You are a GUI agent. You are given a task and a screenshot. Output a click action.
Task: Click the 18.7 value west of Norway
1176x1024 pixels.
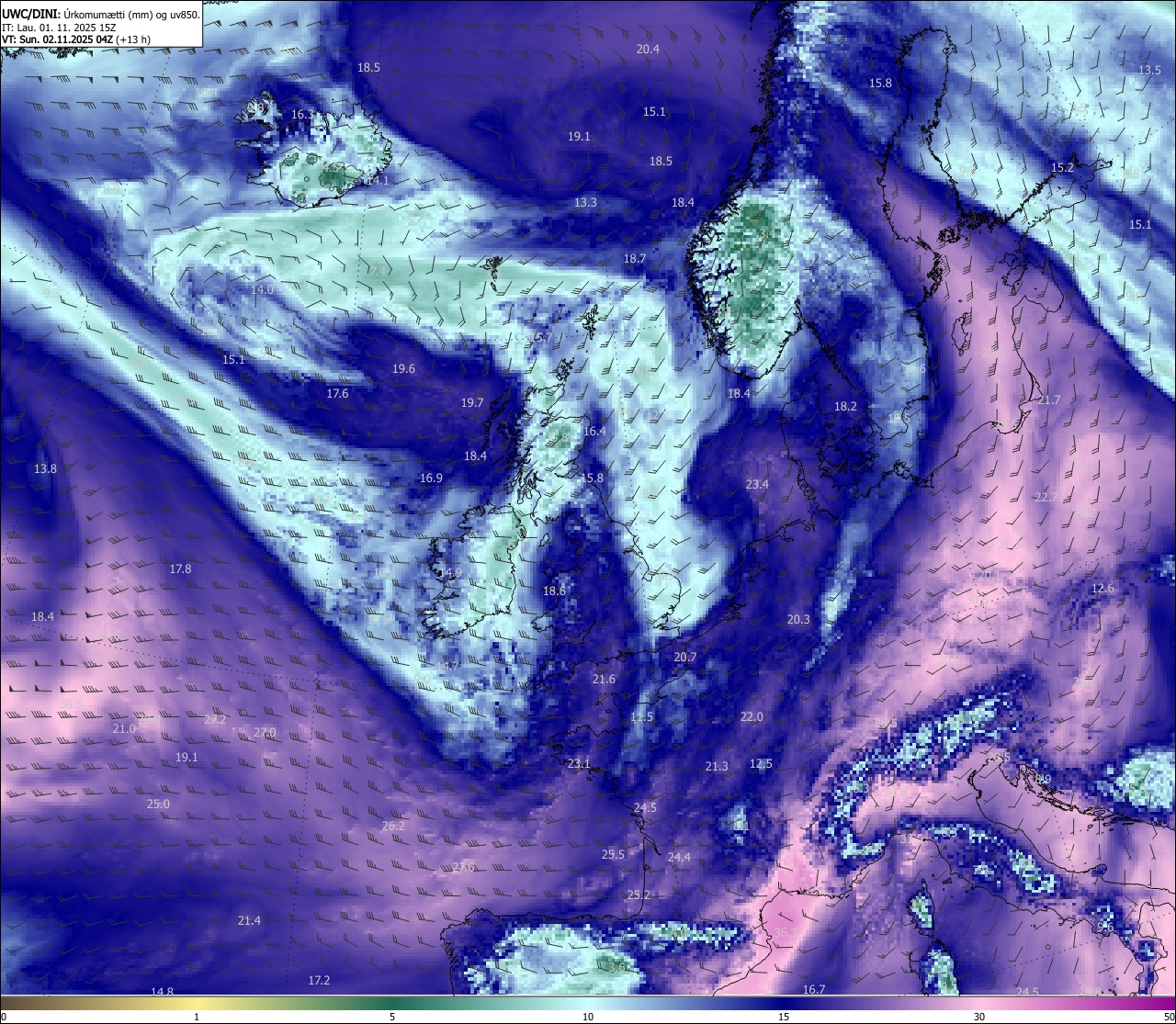[635, 259]
